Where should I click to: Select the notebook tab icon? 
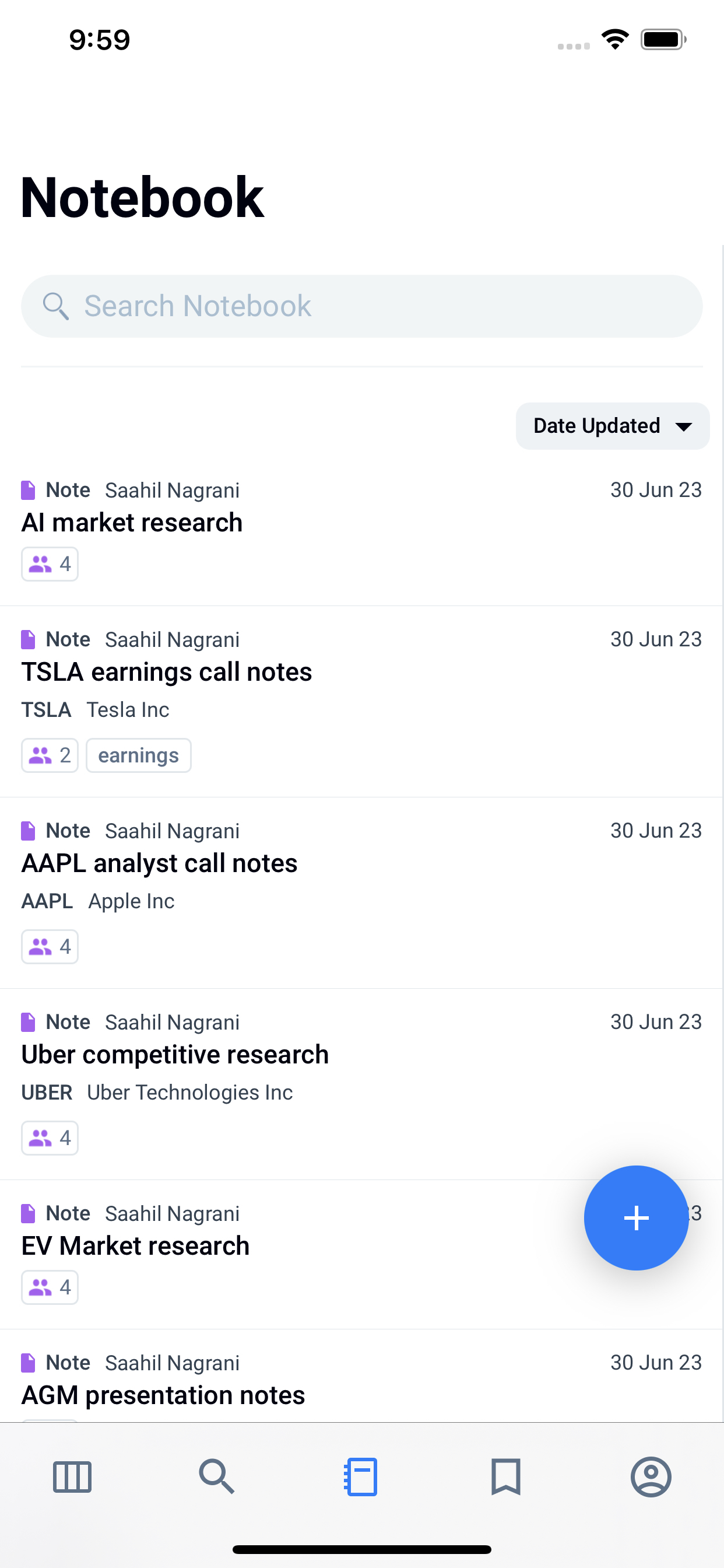click(x=361, y=1476)
